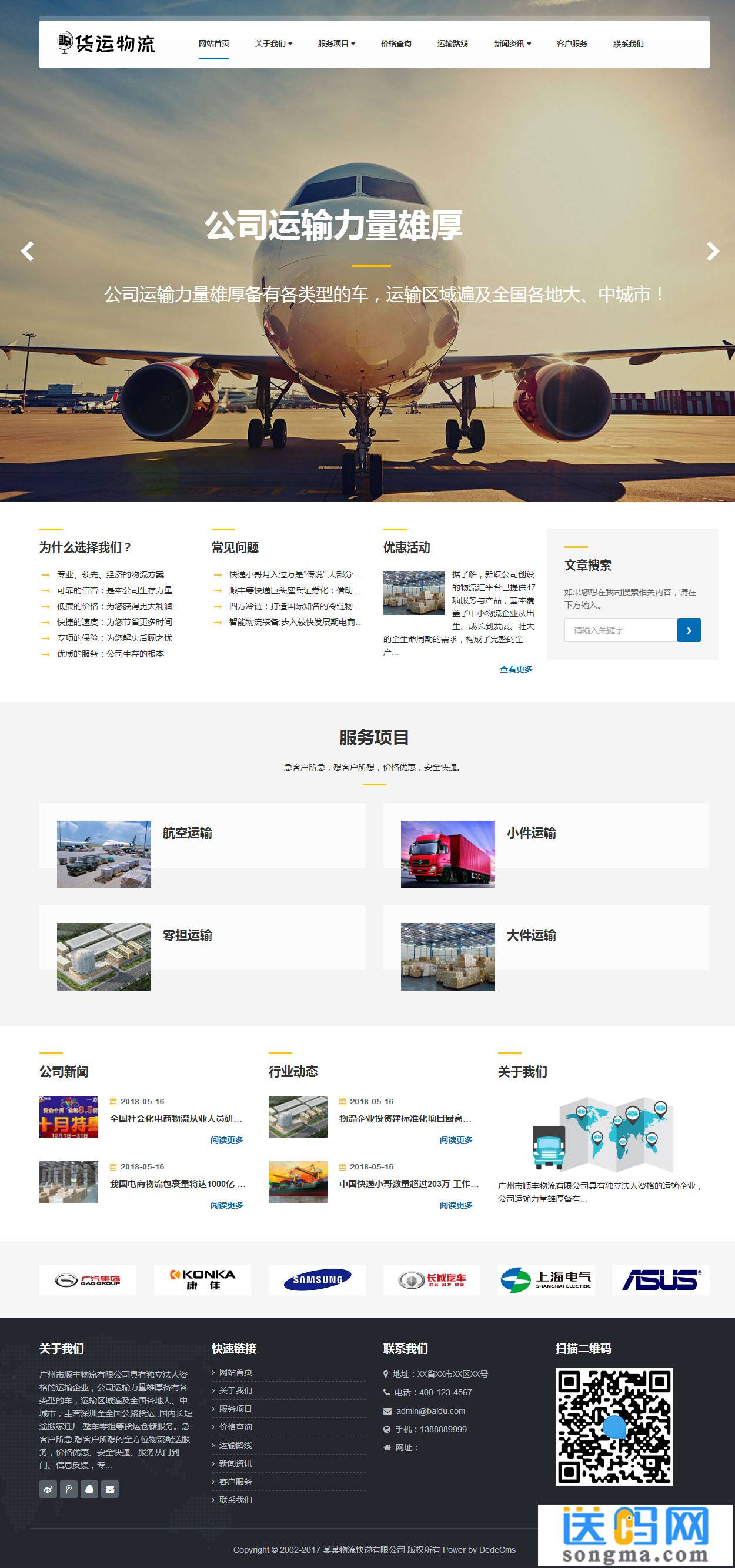
Task: Click footer quick link 网站首页
Action: 236,1372
